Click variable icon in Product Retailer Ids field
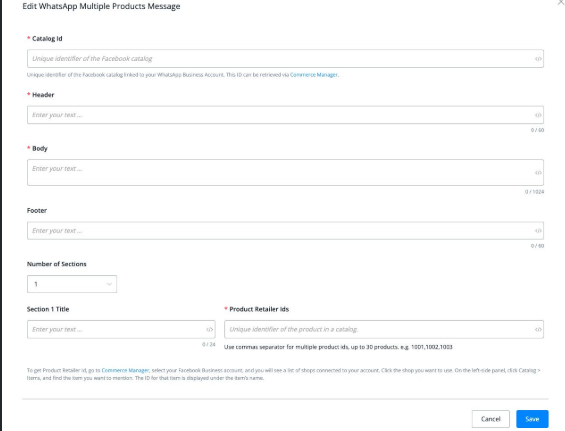Viewport: 565px width, 431px height. (538, 329)
